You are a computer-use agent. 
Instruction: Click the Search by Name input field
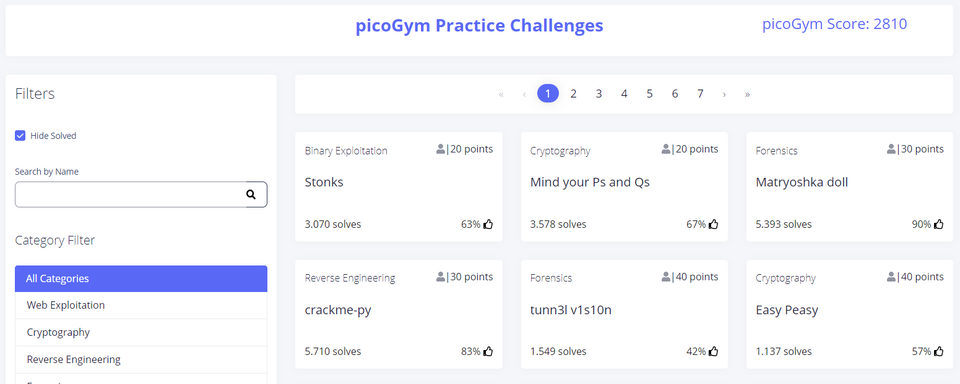(130, 194)
